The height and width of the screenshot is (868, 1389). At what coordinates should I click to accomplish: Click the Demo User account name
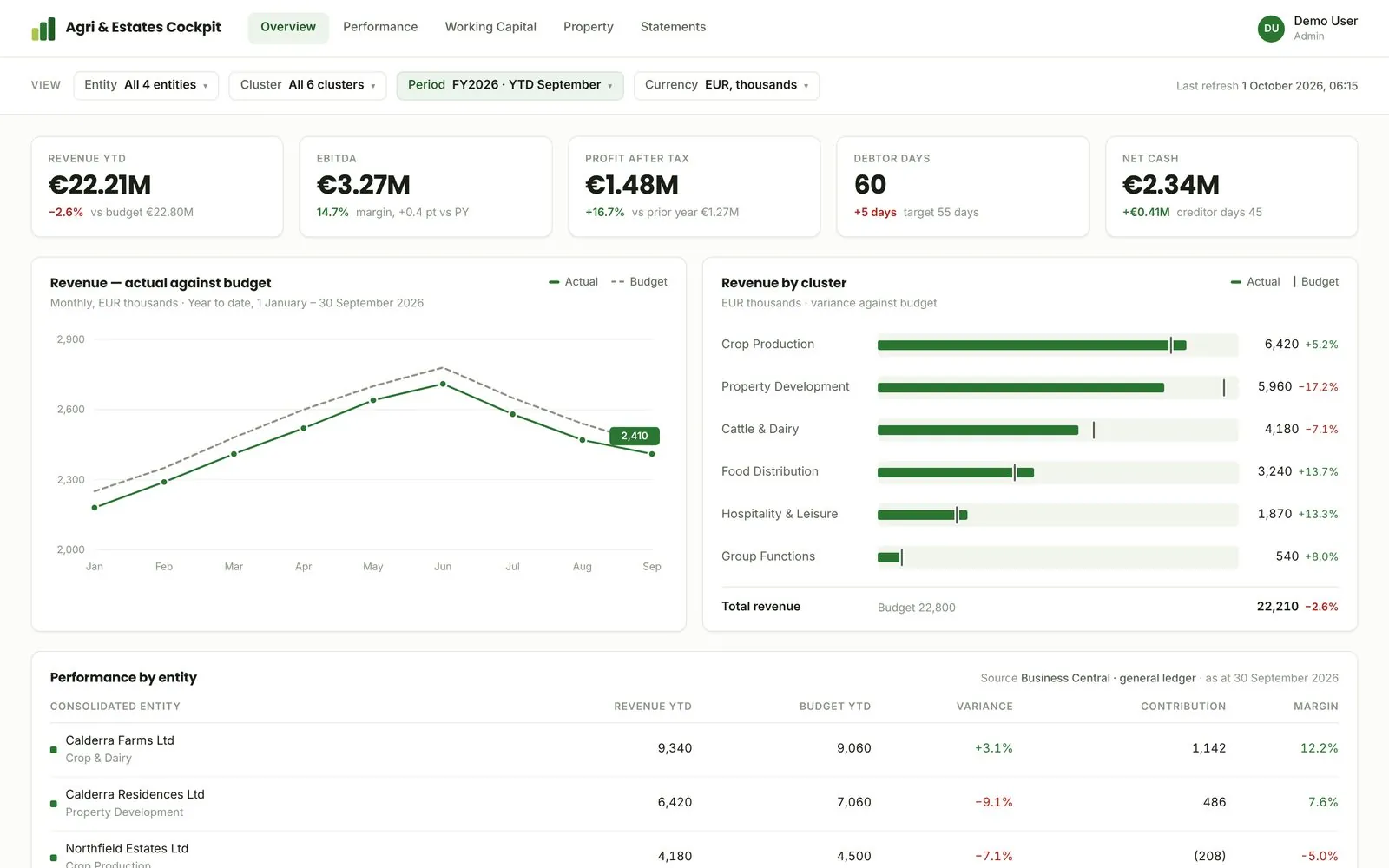[x=1326, y=21]
